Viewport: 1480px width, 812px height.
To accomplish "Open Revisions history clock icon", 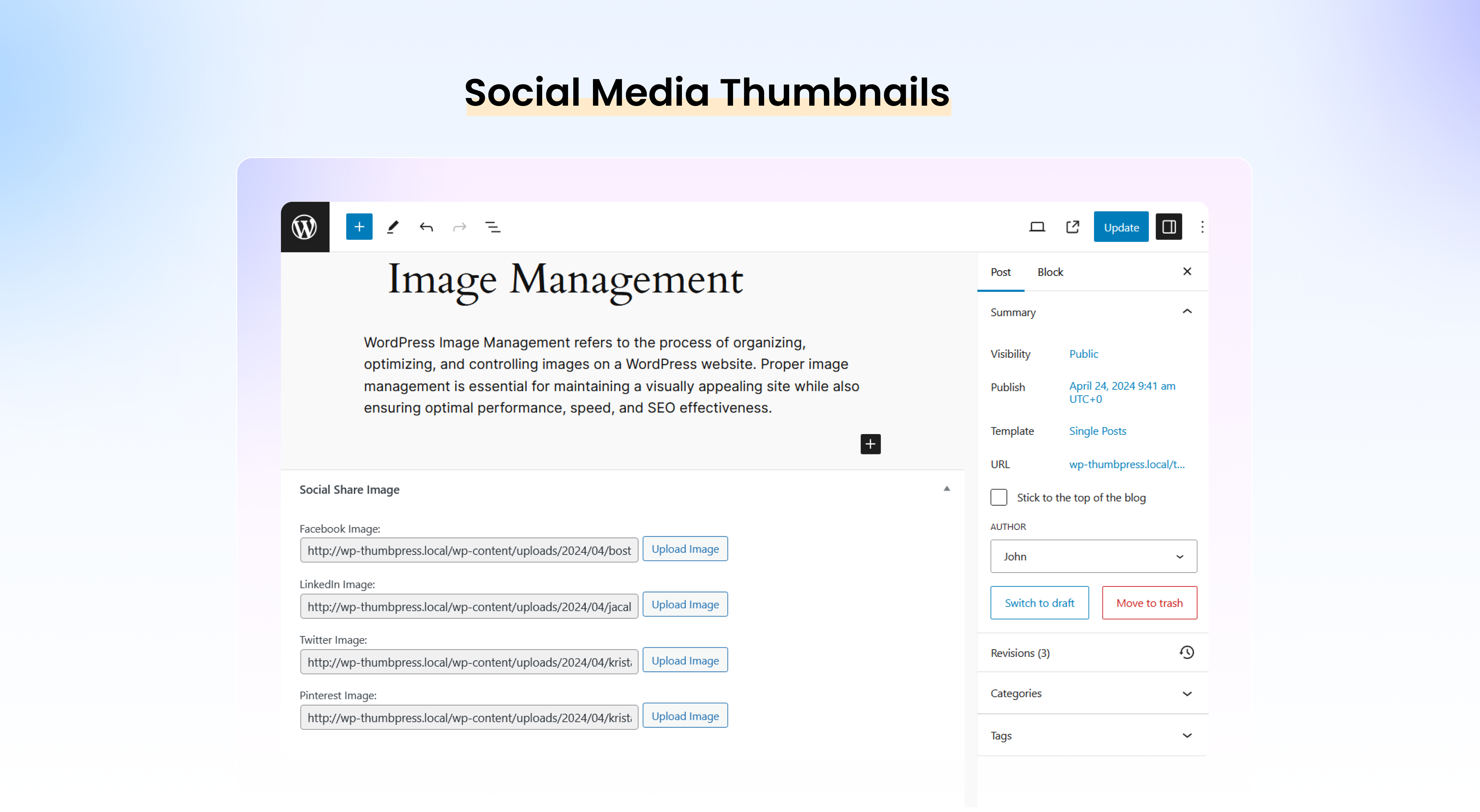I will pos(1187,652).
